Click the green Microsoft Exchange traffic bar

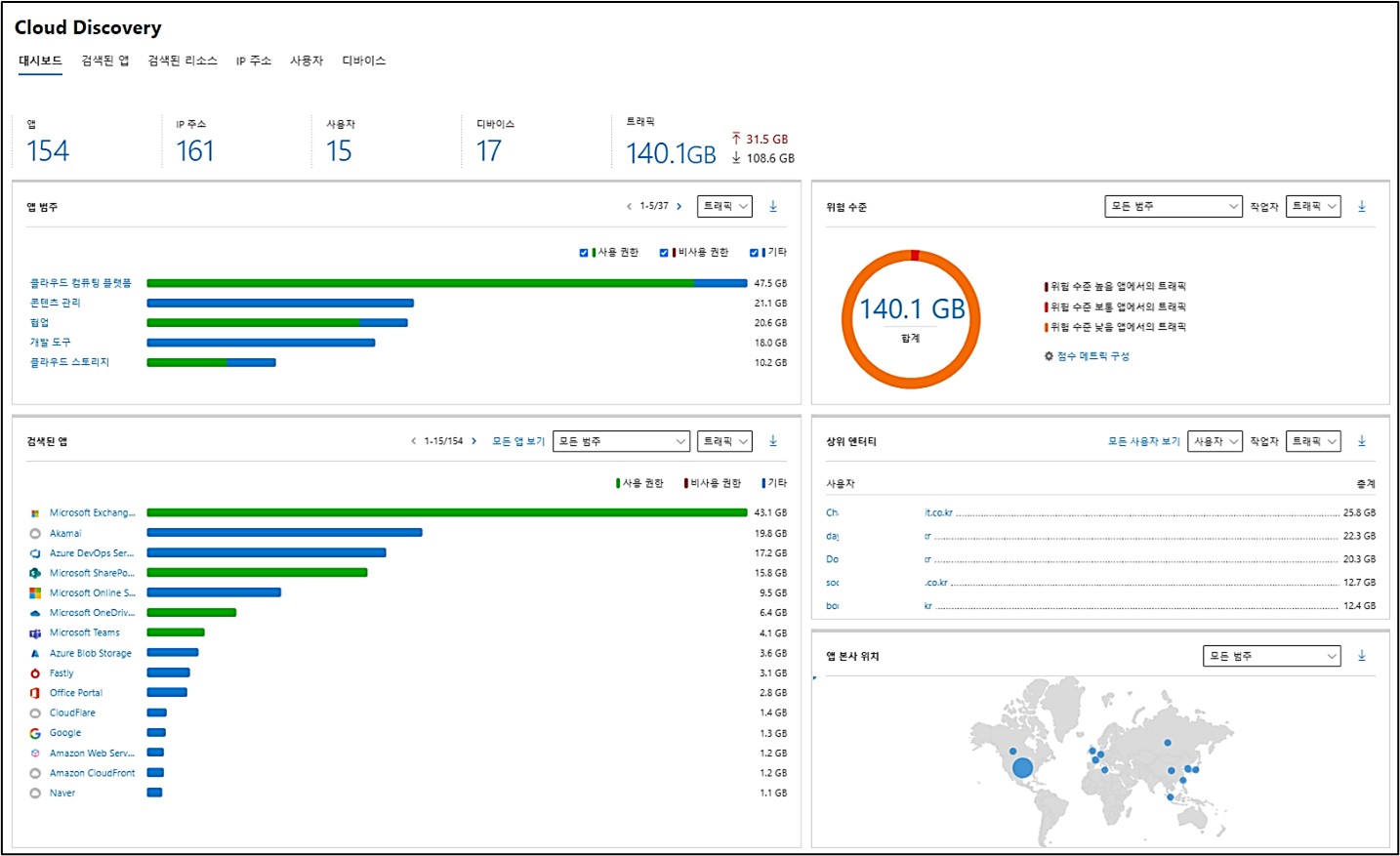click(446, 512)
